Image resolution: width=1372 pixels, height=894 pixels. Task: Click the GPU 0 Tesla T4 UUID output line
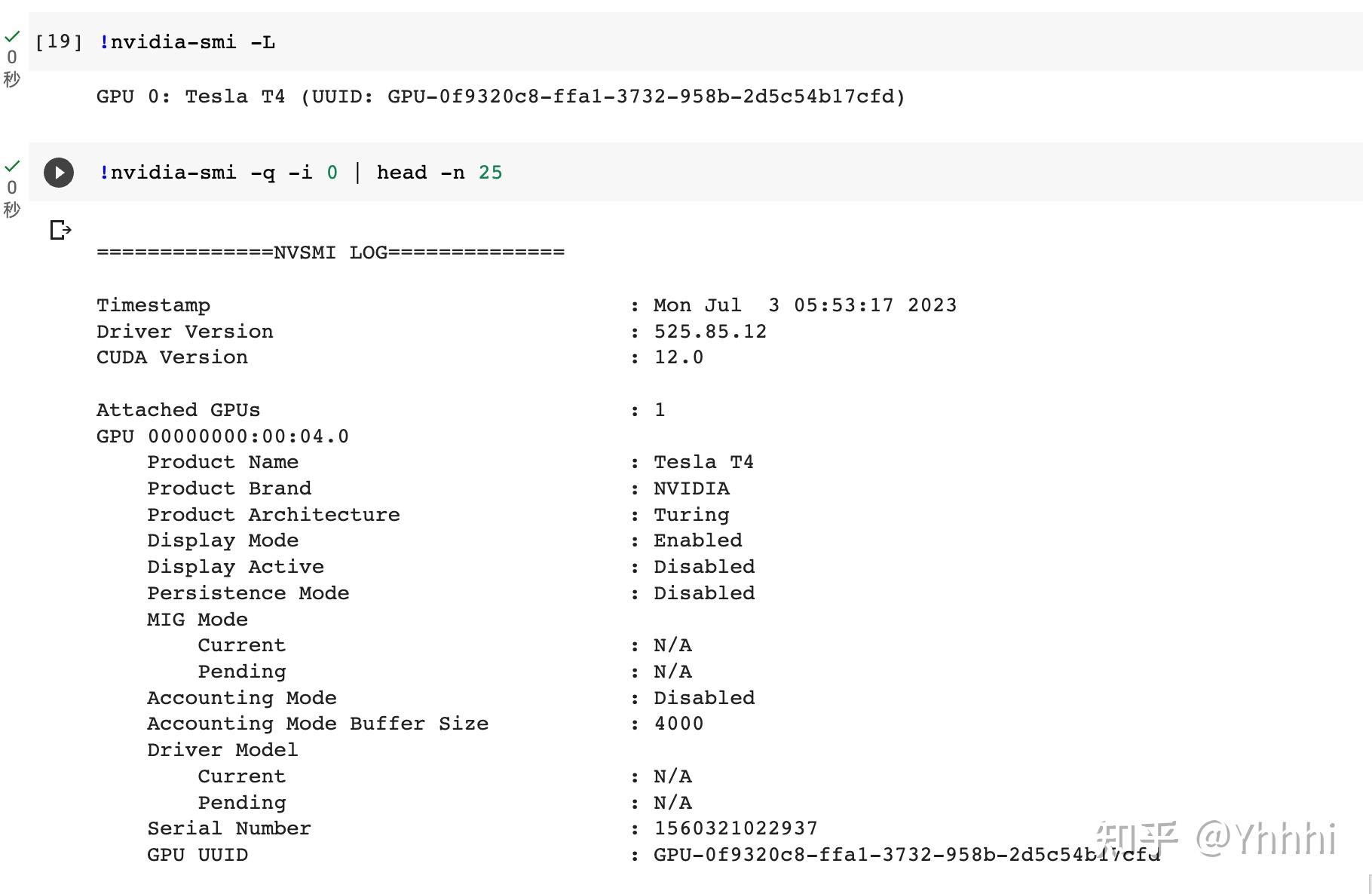coord(501,96)
